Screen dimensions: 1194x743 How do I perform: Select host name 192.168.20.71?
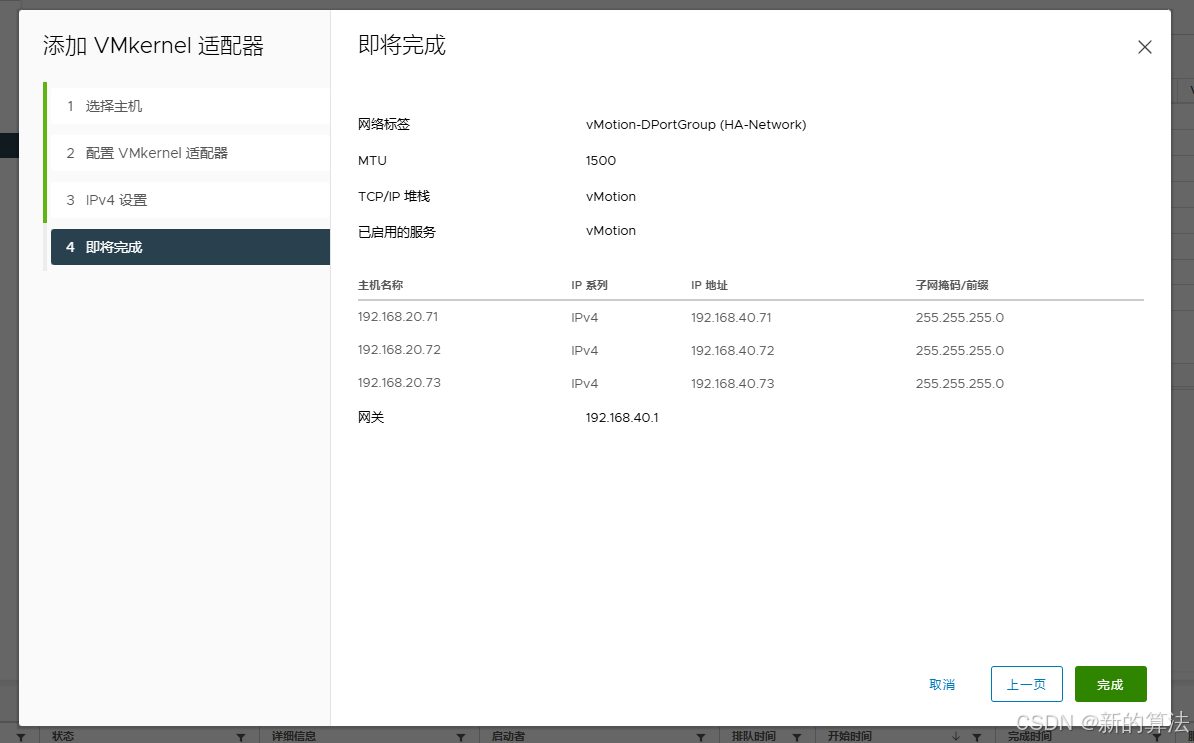397,317
